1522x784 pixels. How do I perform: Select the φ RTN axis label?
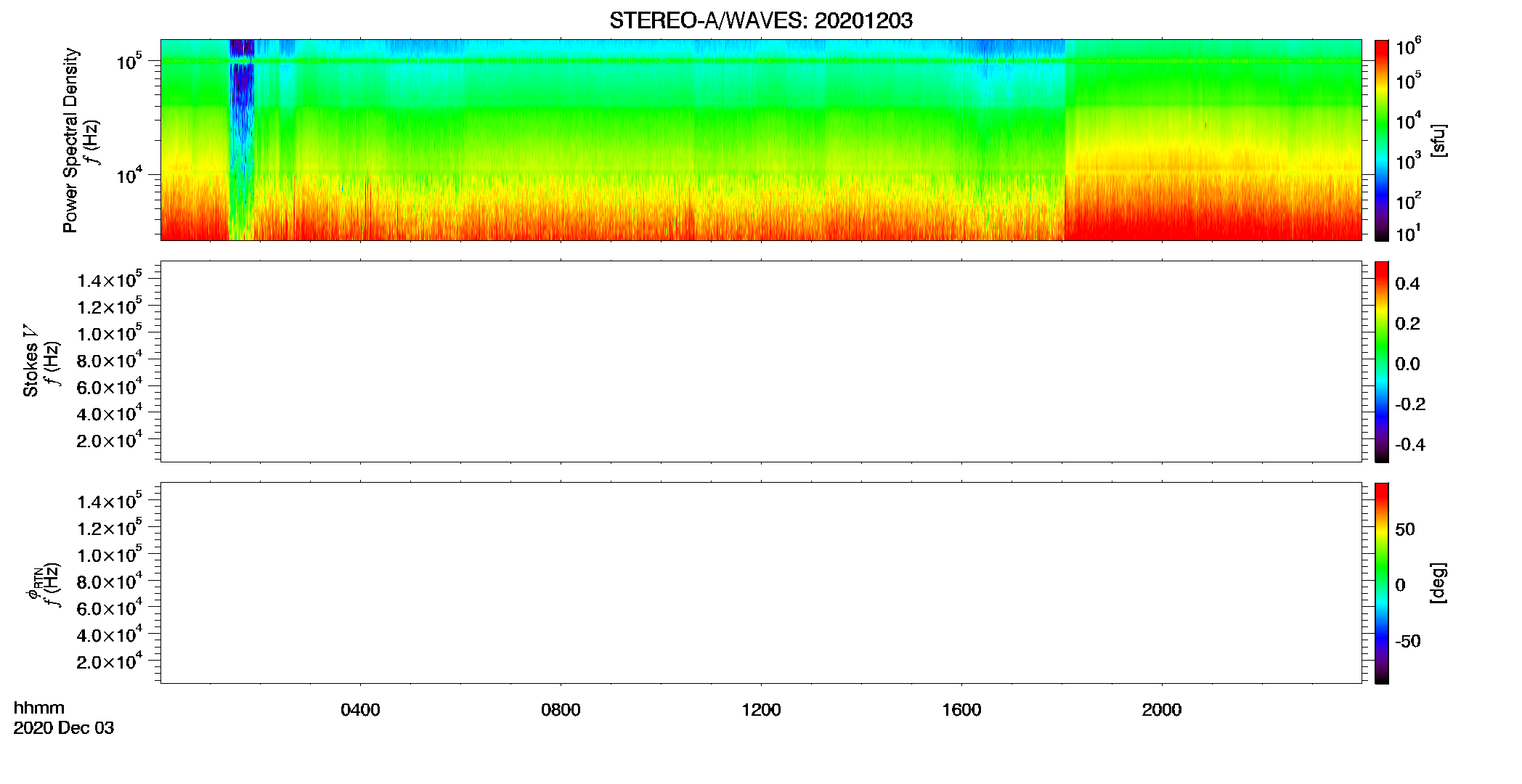33,584
